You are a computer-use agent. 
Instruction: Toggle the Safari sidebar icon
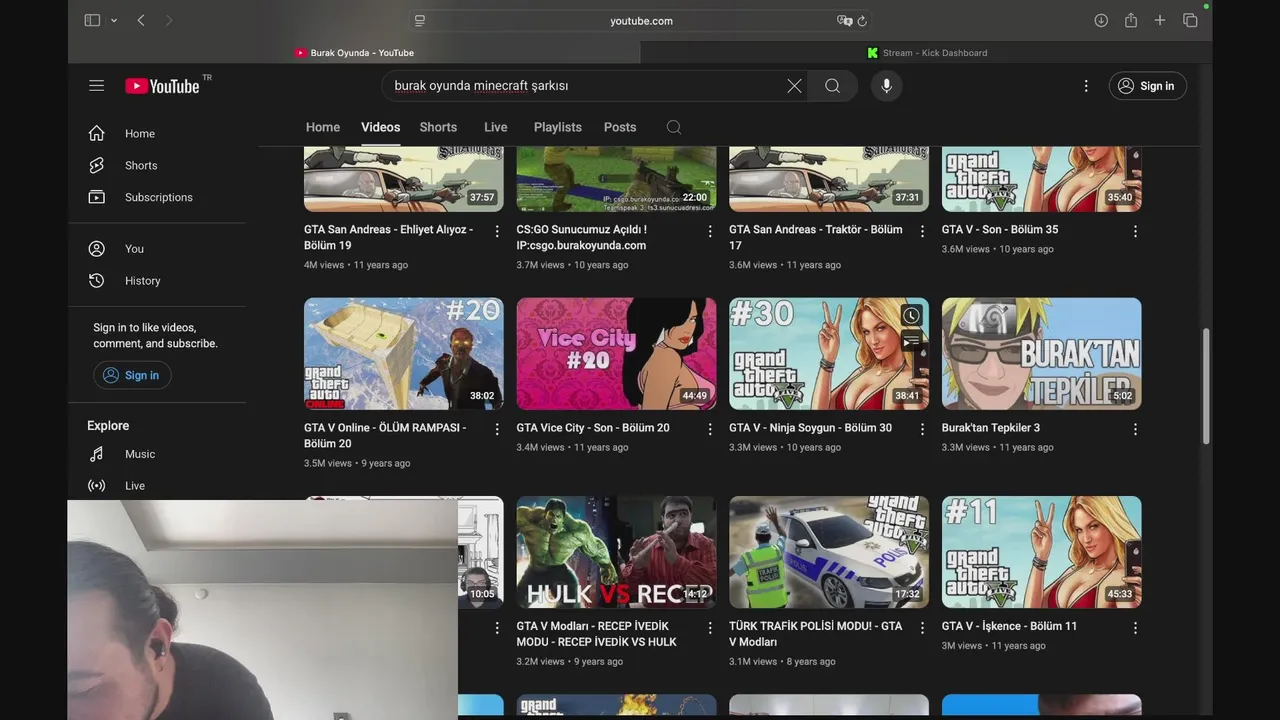(92, 20)
